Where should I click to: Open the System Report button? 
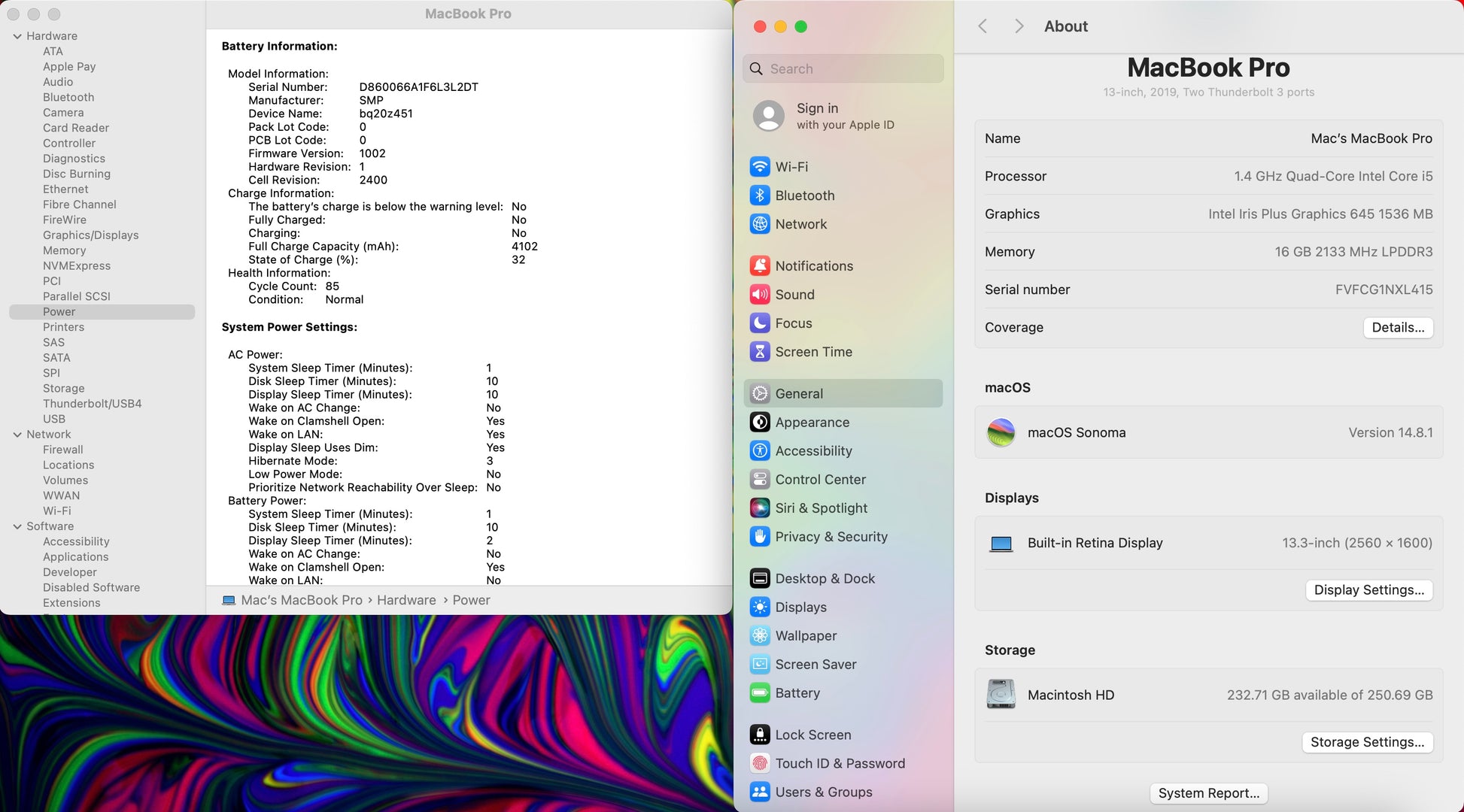pyautogui.click(x=1208, y=793)
